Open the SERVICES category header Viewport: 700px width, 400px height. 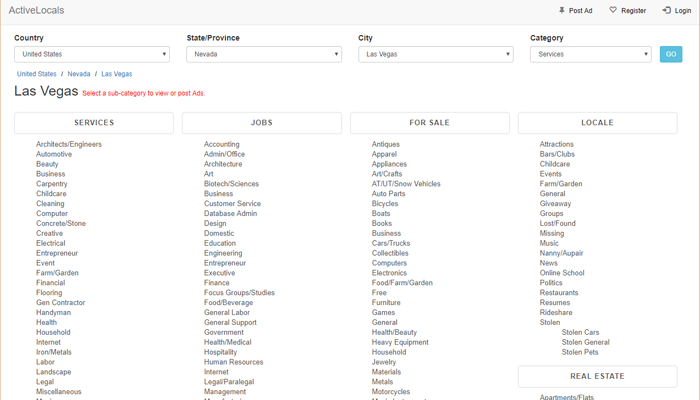pyautogui.click(x=94, y=123)
